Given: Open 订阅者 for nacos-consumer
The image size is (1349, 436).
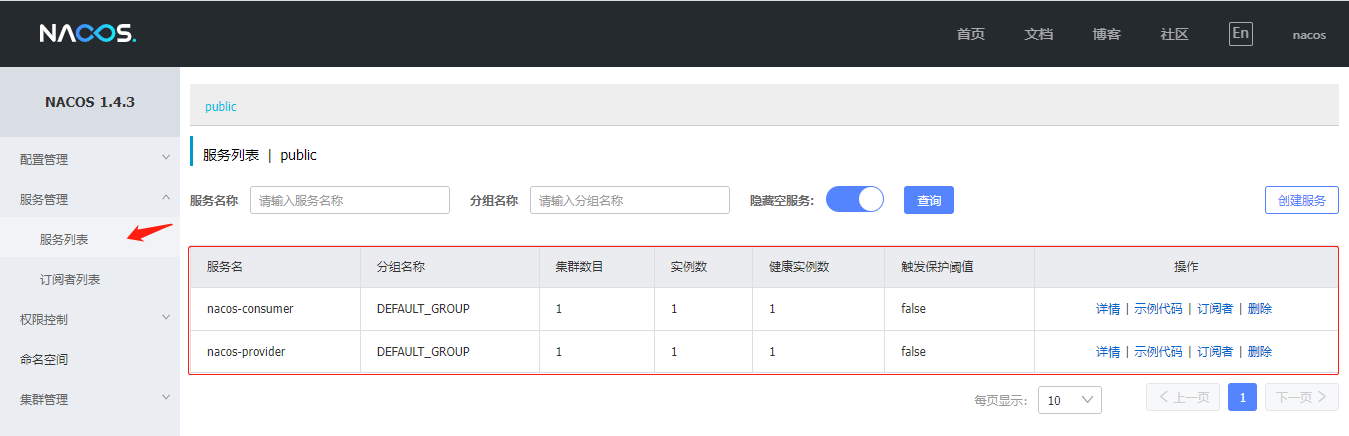Looking at the screenshot, I should [1215, 309].
